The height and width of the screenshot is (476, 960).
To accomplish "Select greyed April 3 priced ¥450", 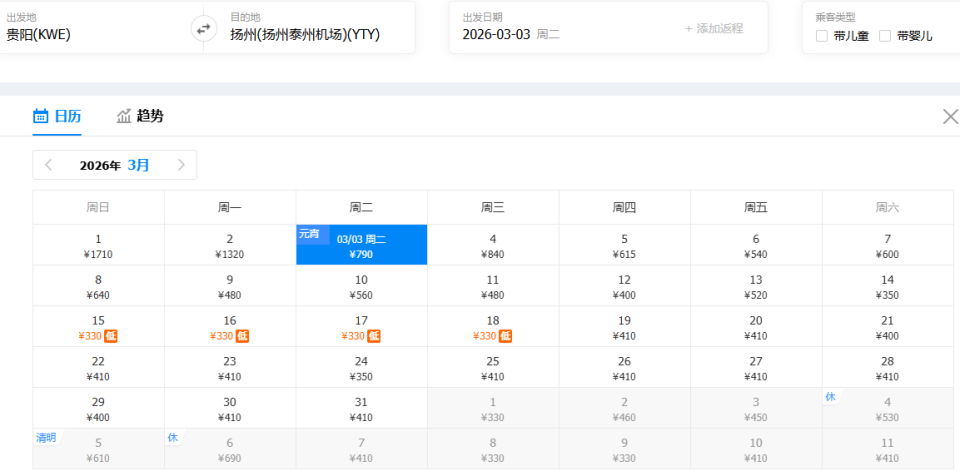I will (x=756, y=408).
